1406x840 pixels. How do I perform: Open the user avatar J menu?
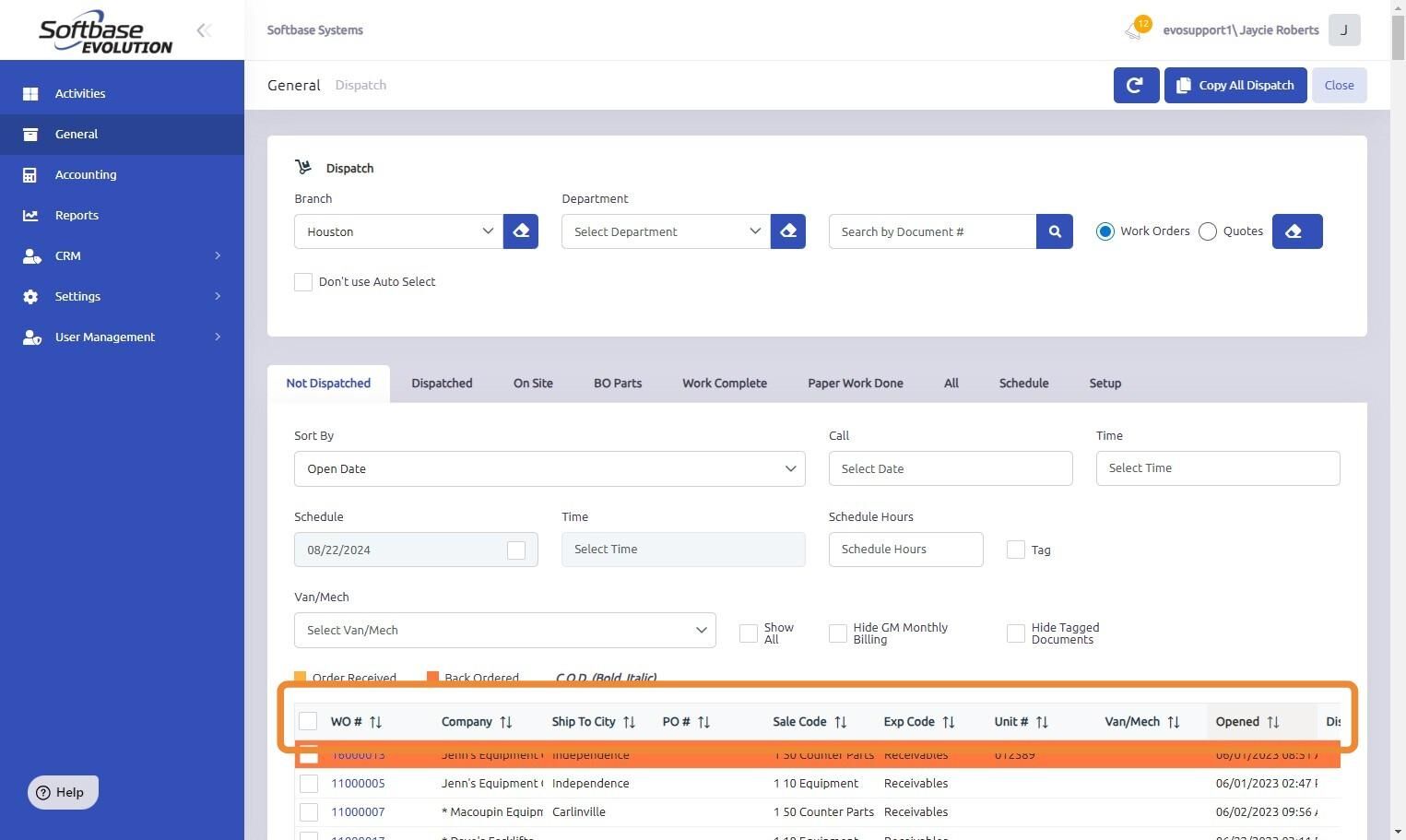coord(1344,30)
